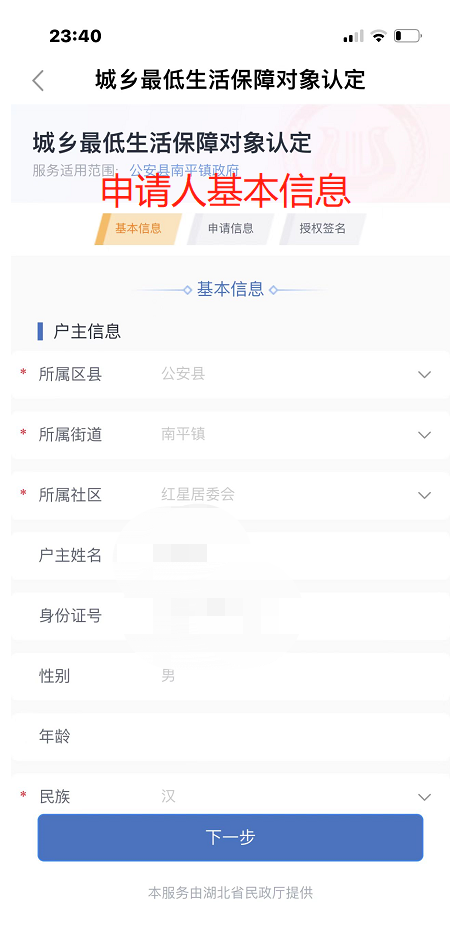Screen dimensions: 473x935
Task: Click the 下一步 button
Action: pyautogui.click(x=230, y=837)
